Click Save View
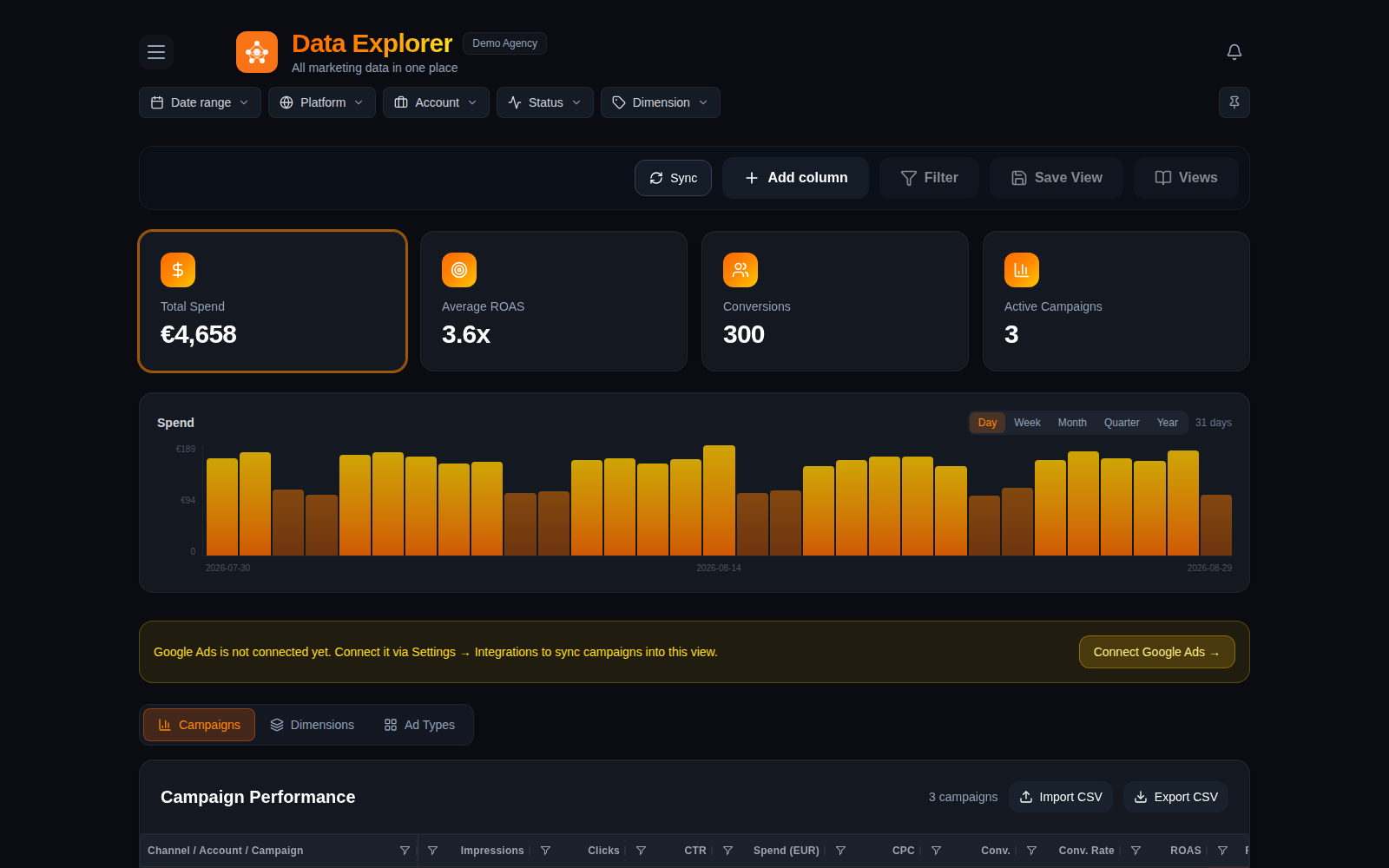This screenshot has height=868, width=1389. click(1057, 178)
